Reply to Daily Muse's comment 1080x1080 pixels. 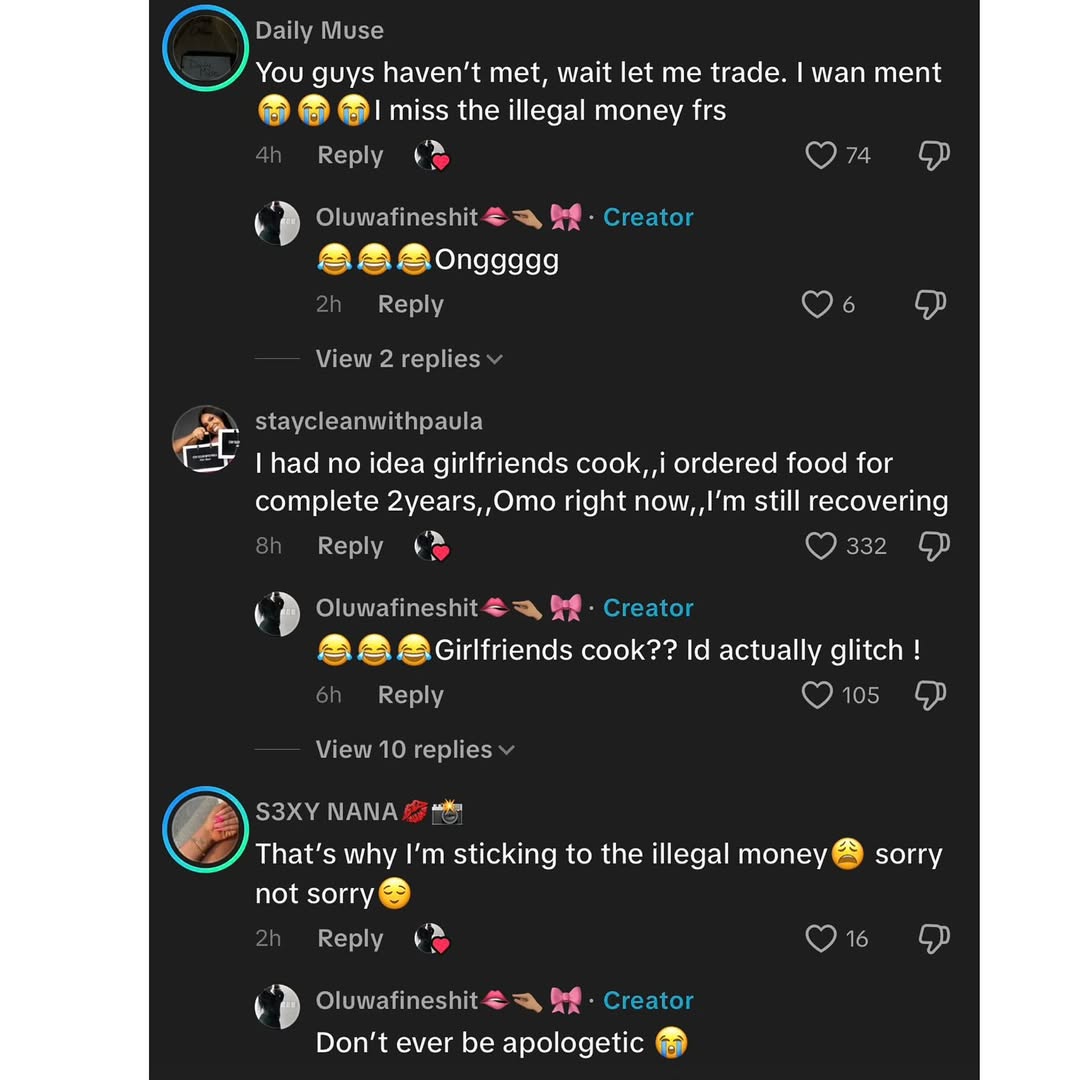tap(350, 156)
